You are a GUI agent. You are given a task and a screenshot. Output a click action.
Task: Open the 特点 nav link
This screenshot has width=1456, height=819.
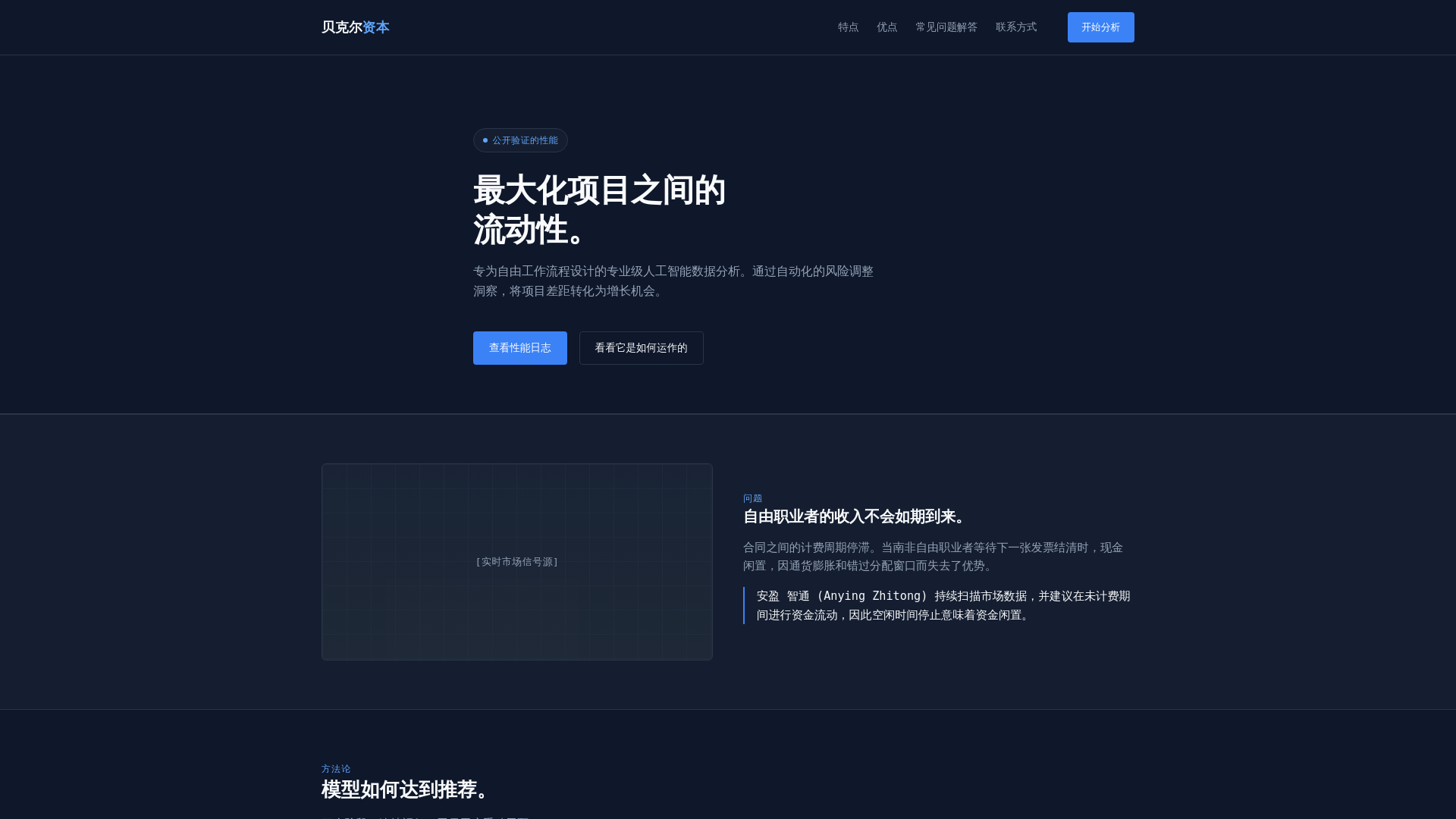(x=848, y=27)
